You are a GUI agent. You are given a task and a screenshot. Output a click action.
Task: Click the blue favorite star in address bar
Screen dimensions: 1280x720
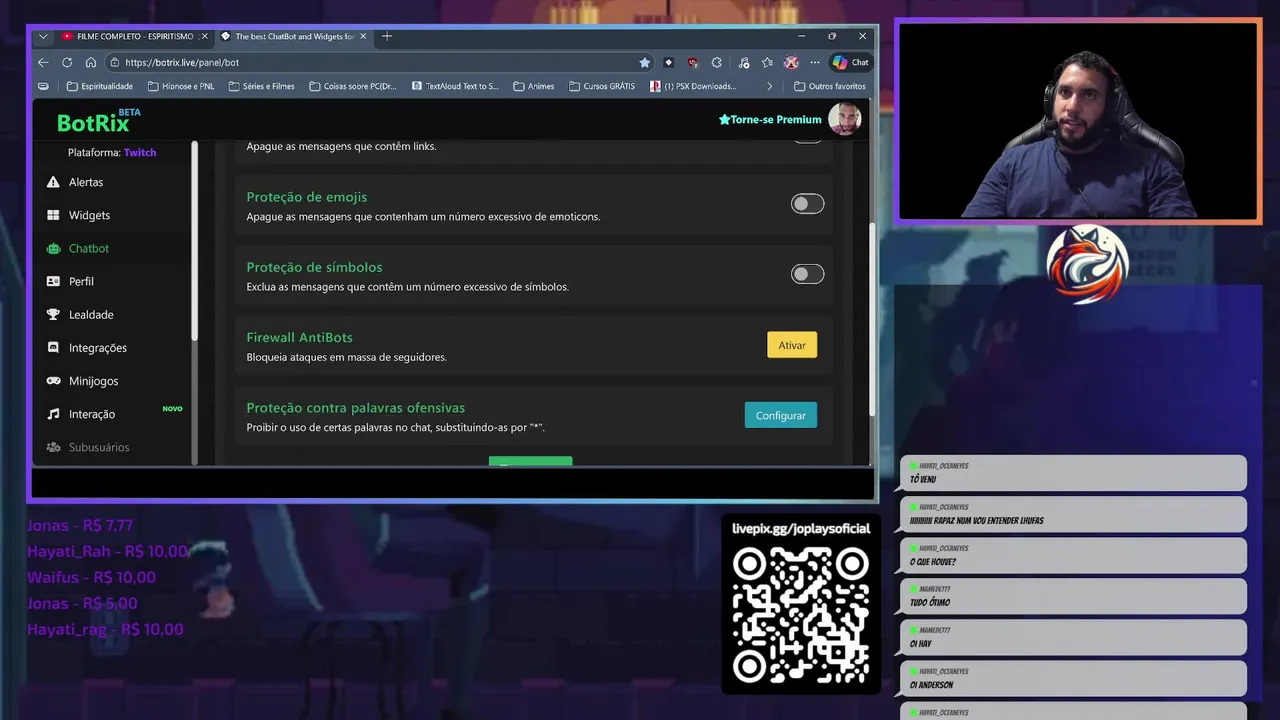pyautogui.click(x=645, y=62)
